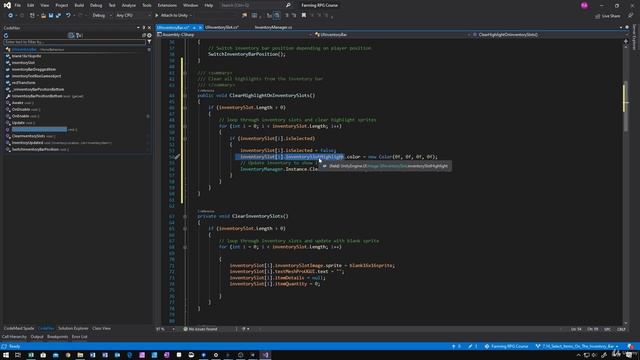This screenshot has width=640, height=360.
Task: Open the File menu
Action: pyautogui.click(x=18, y=5)
